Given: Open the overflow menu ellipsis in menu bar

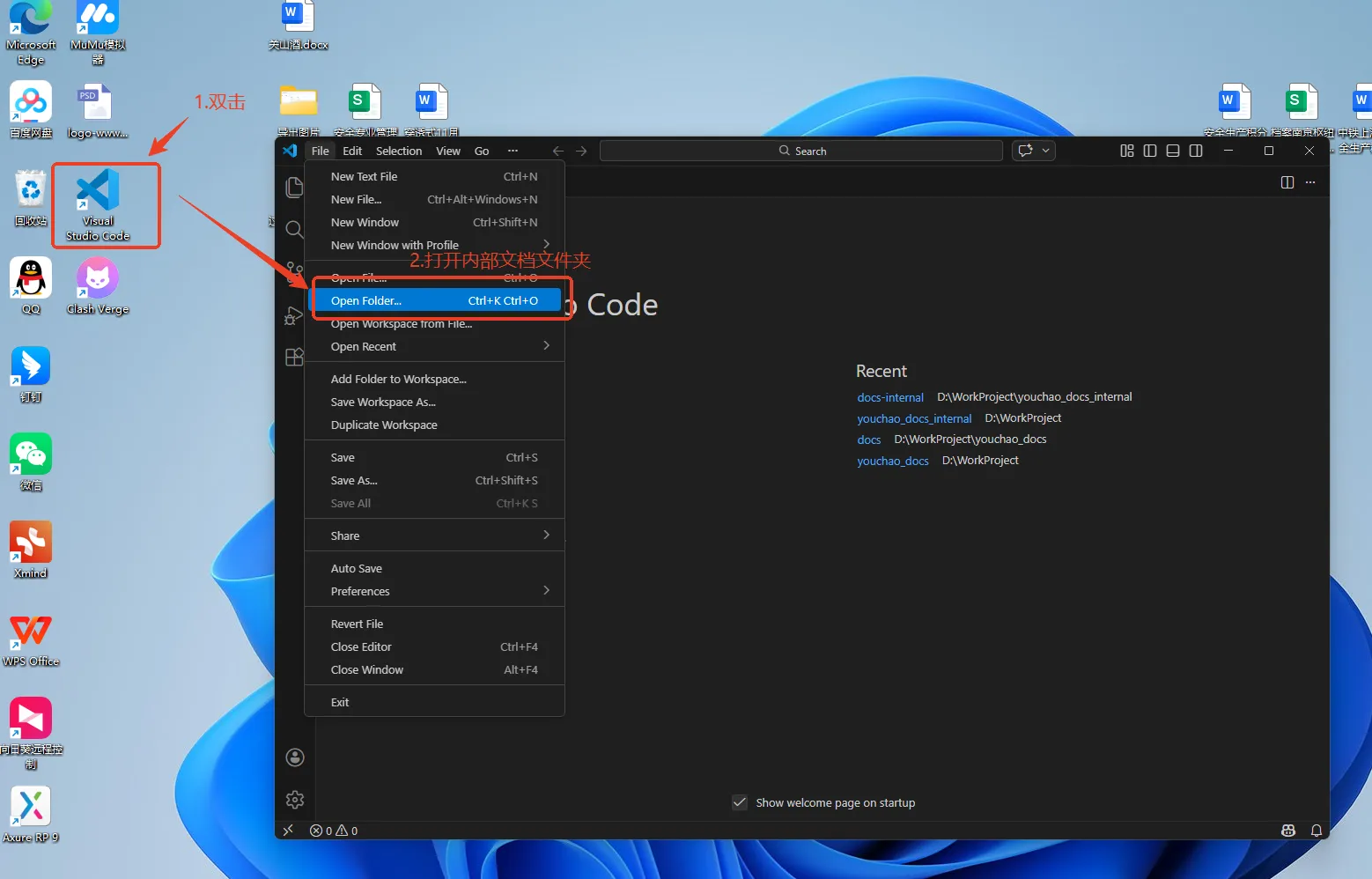Looking at the screenshot, I should pos(513,151).
